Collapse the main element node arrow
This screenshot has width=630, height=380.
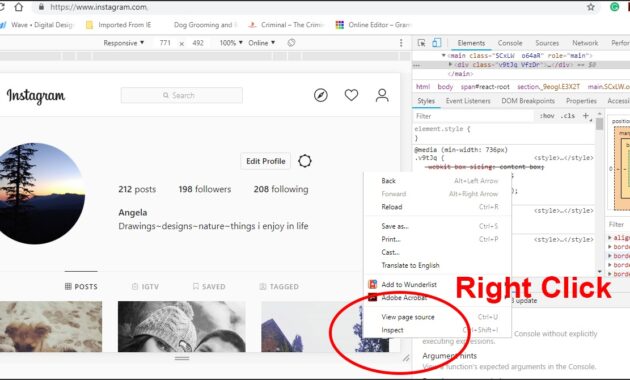click(x=444, y=55)
